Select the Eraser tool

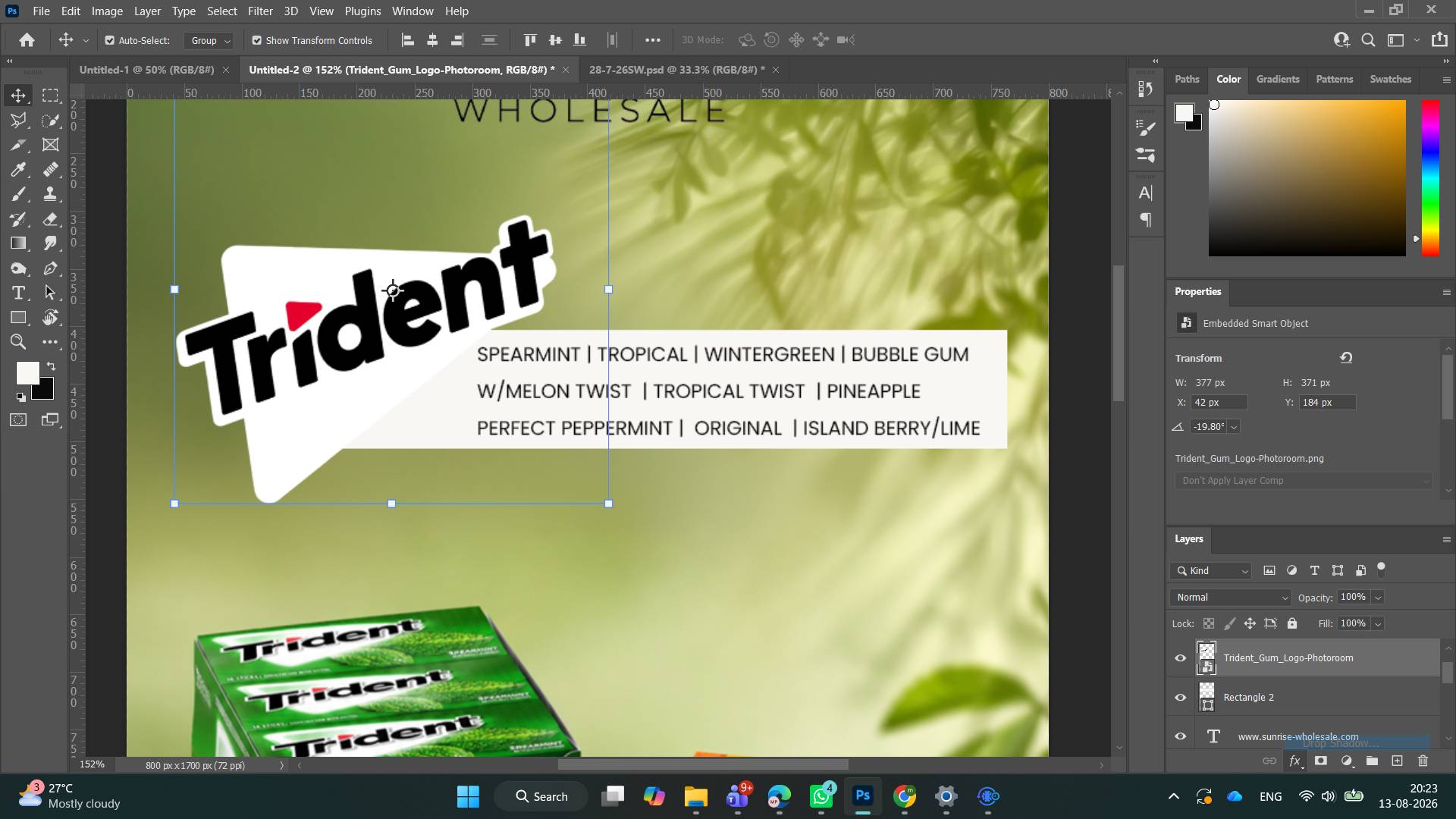pyautogui.click(x=50, y=219)
